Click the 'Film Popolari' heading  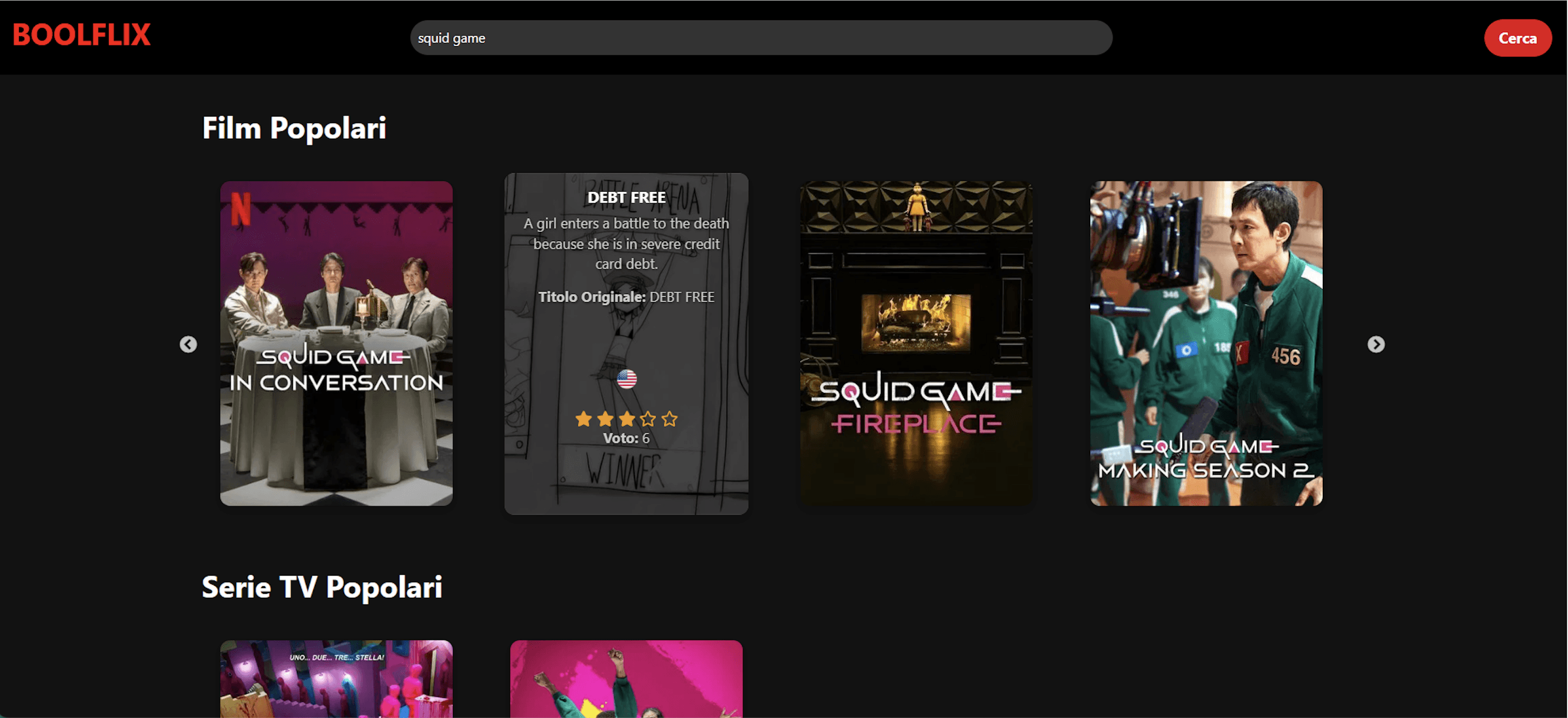[x=294, y=128]
